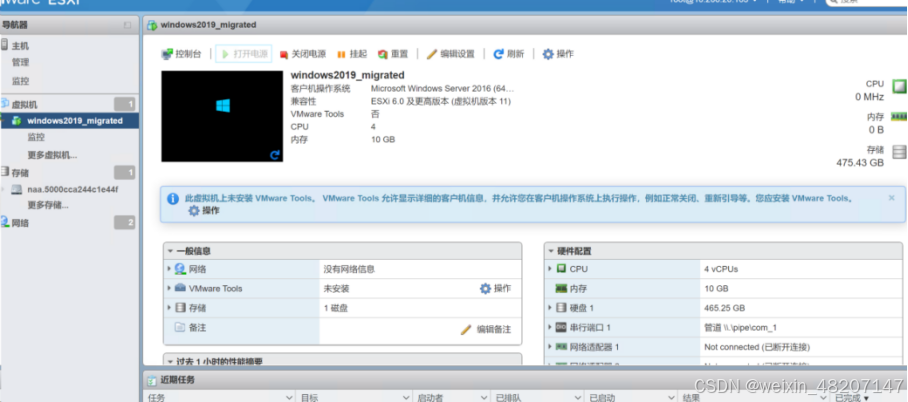Sort by the 启动者 column header
The image size is (908, 402).
click(x=452, y=397)
